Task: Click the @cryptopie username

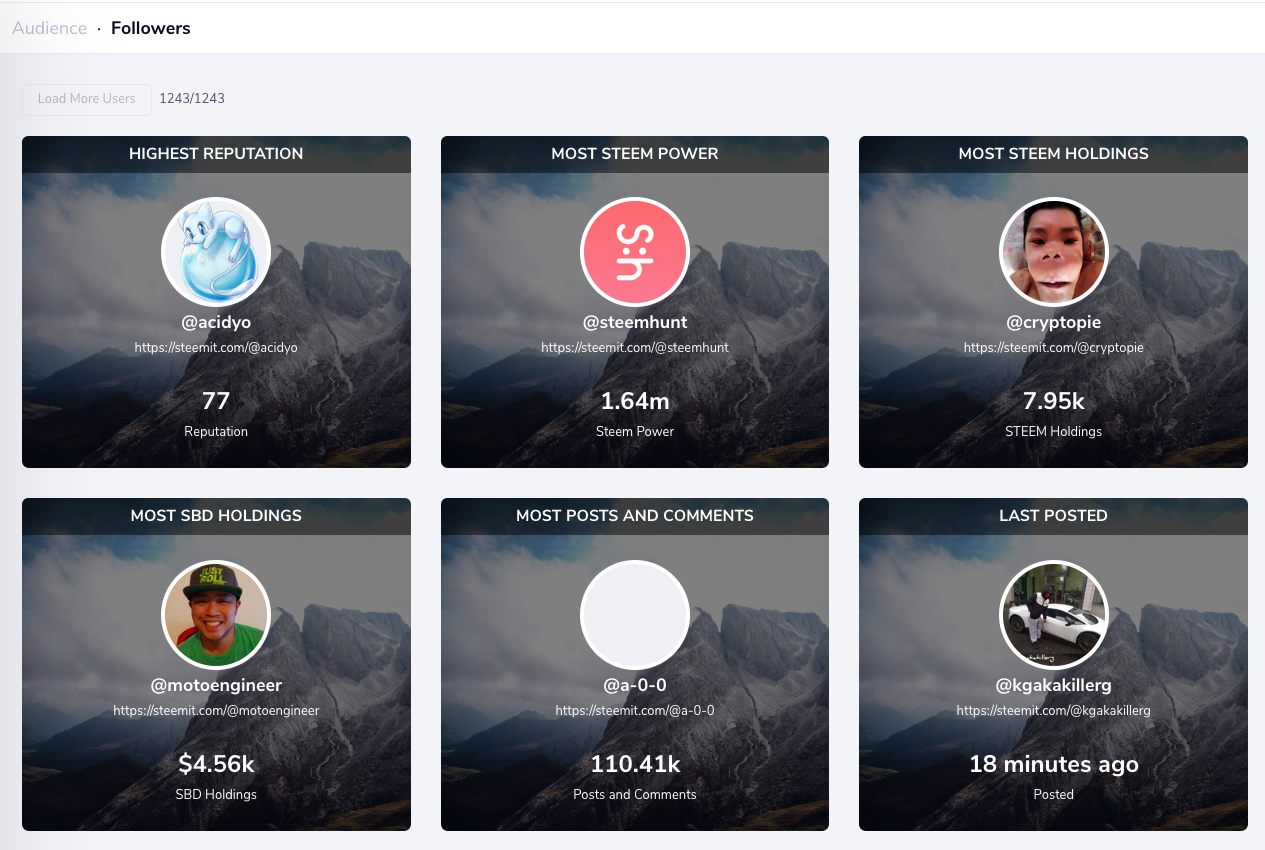Action: coord(1054,323)
